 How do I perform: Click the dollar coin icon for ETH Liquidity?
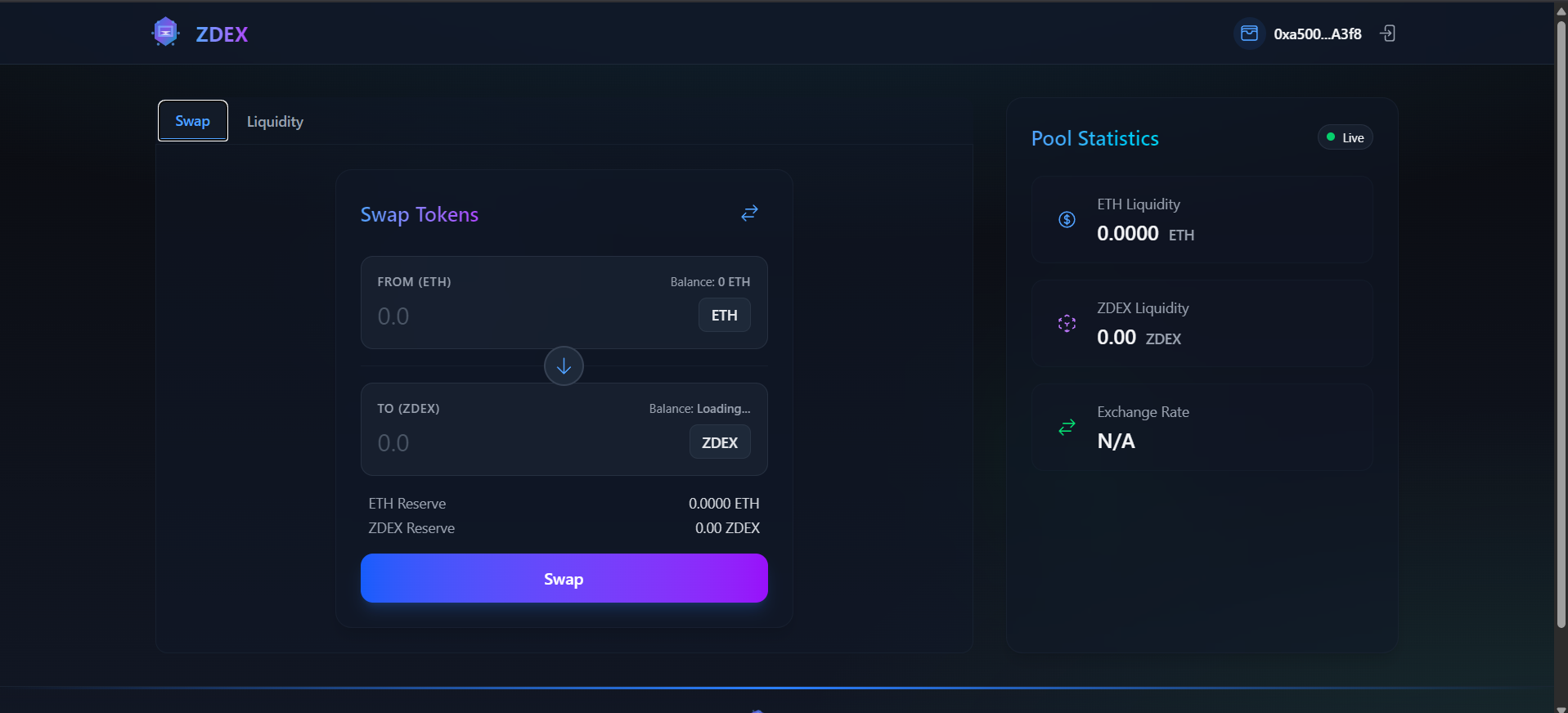(1067, 219)
